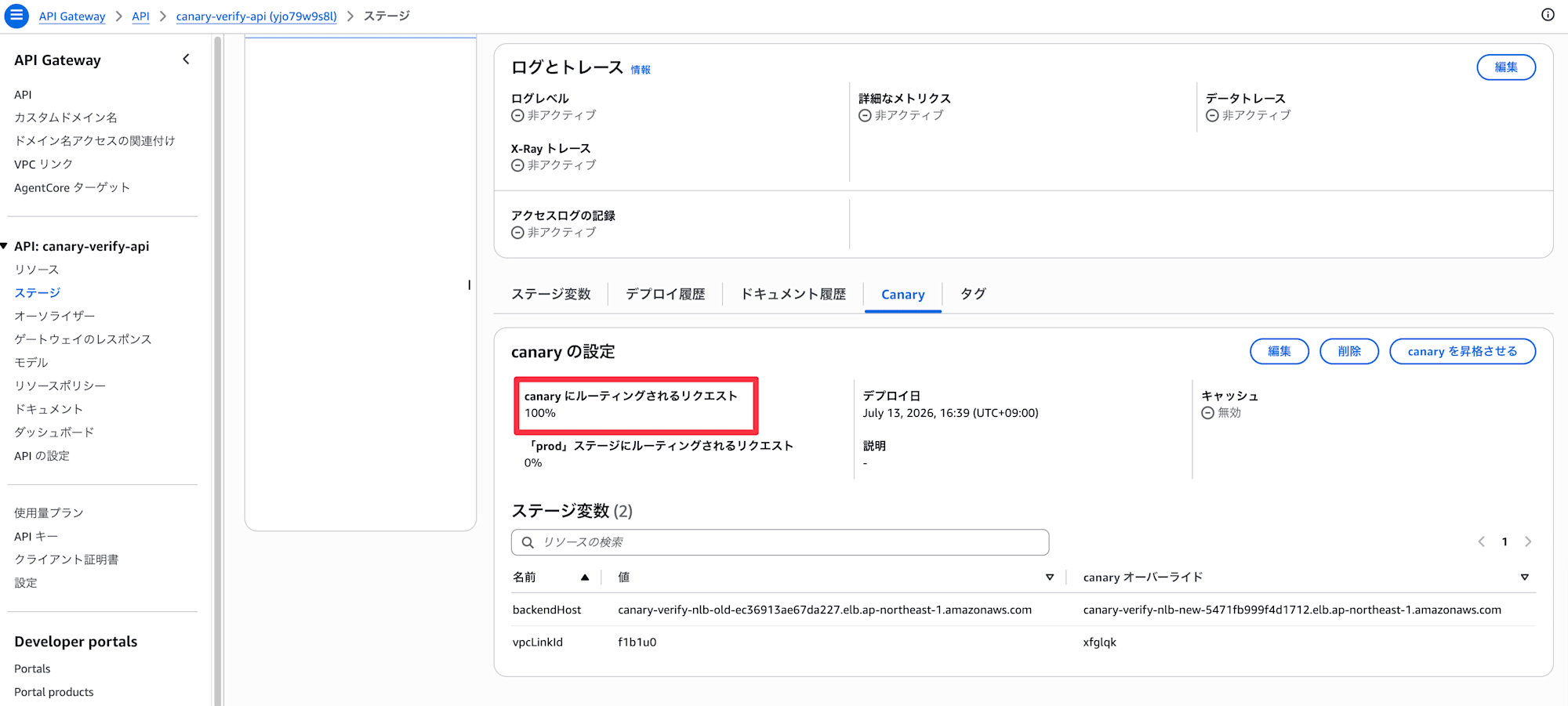Open the canary-verify-api breadcrumb link
The image size is (1568, 706).
(x=256, y=16)
